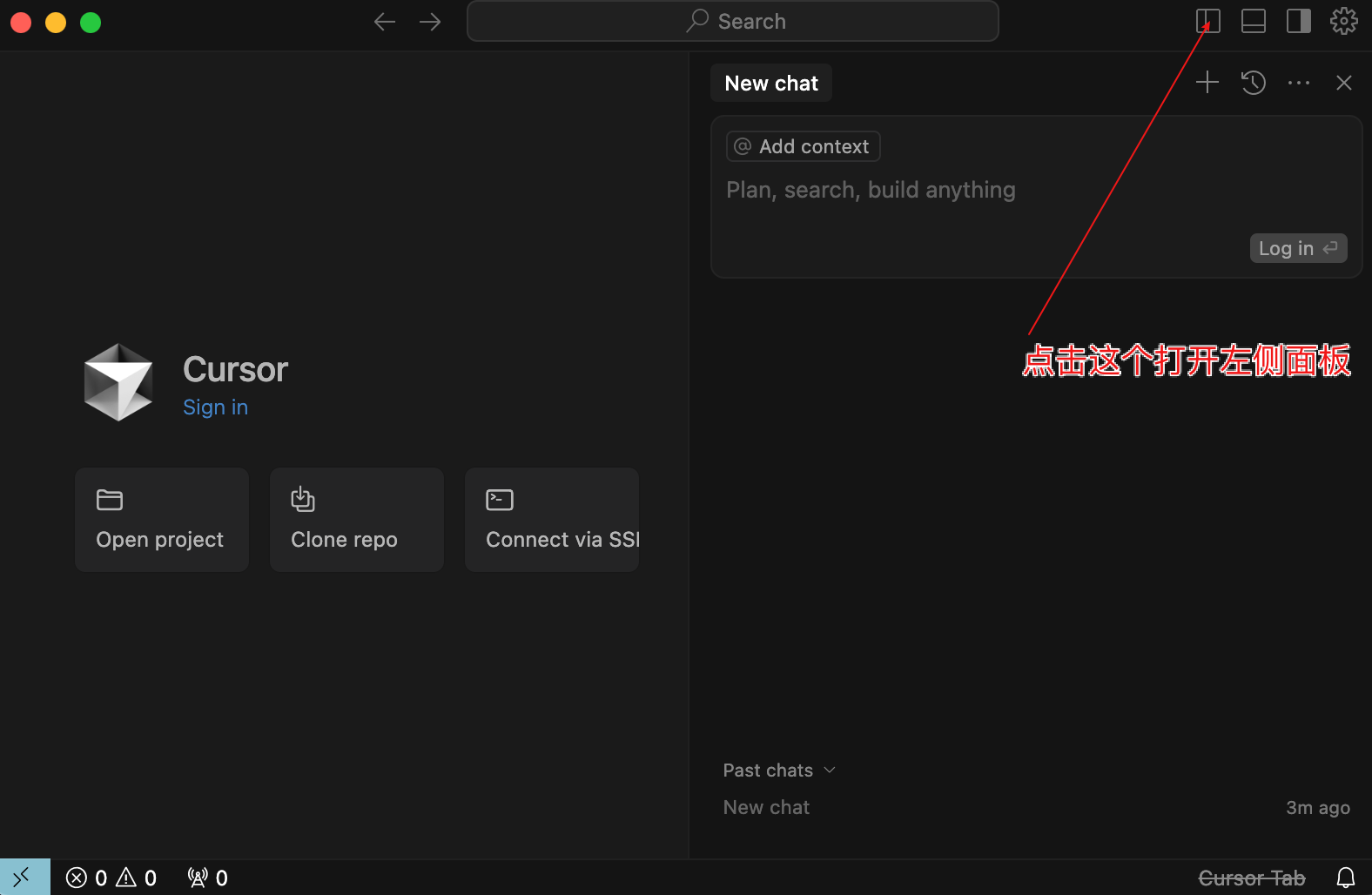Select the New chat tab
Viewport: 1372px width, 895px height.
coord(771,83)
